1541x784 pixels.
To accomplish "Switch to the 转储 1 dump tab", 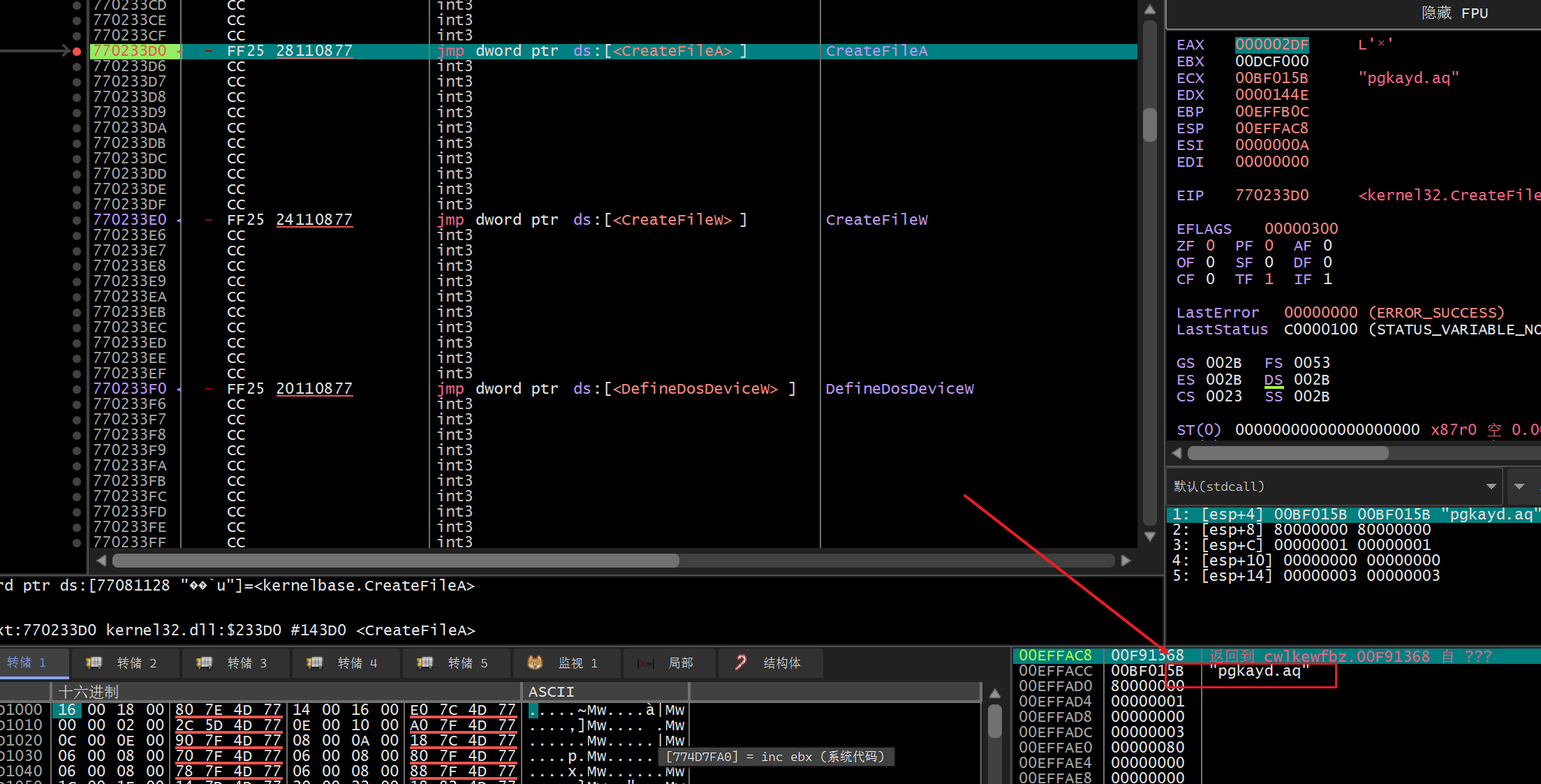I will pyautogui.click(x=33, y=663).
